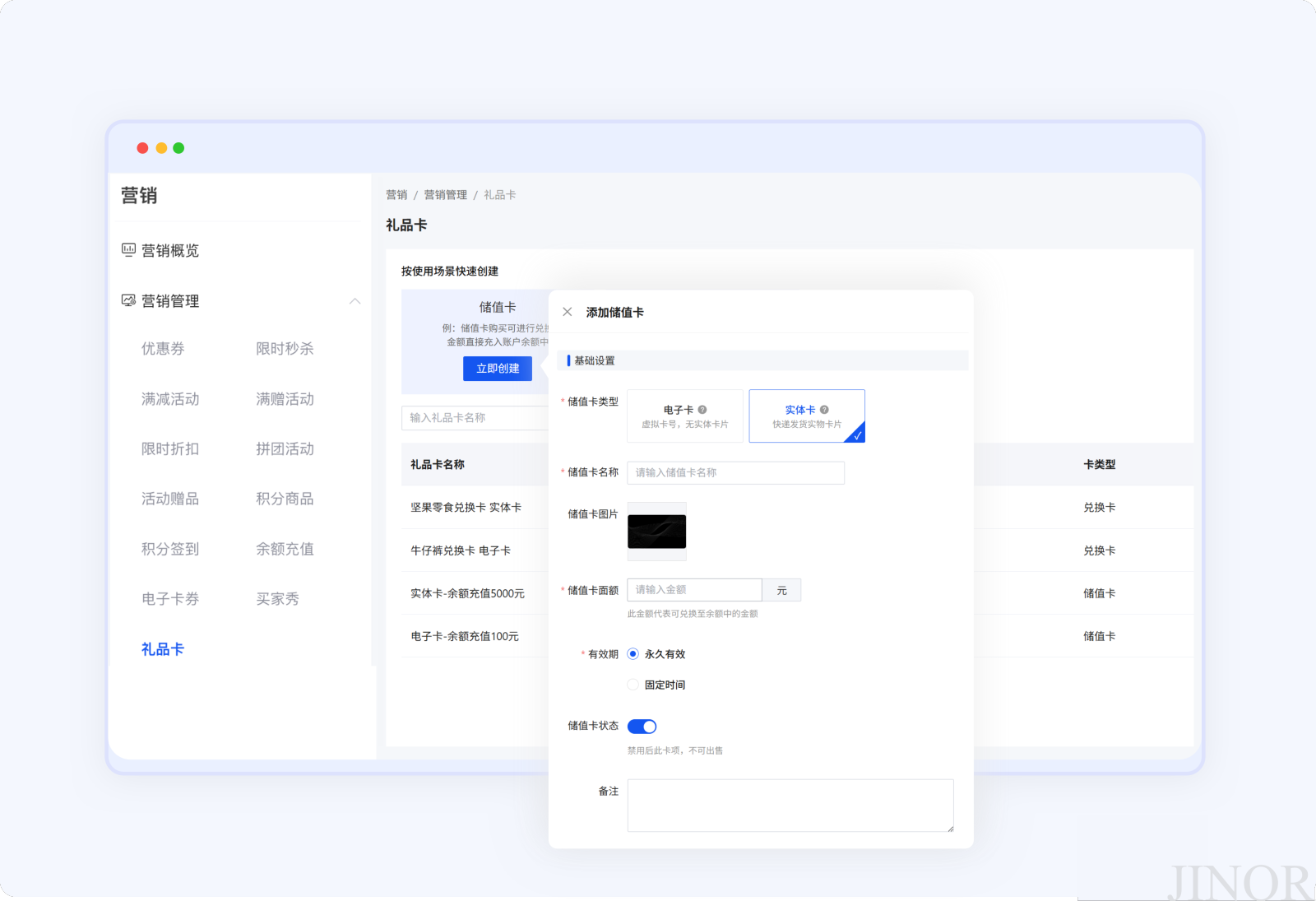Open the 积分签到 menu item

(170, 549)
